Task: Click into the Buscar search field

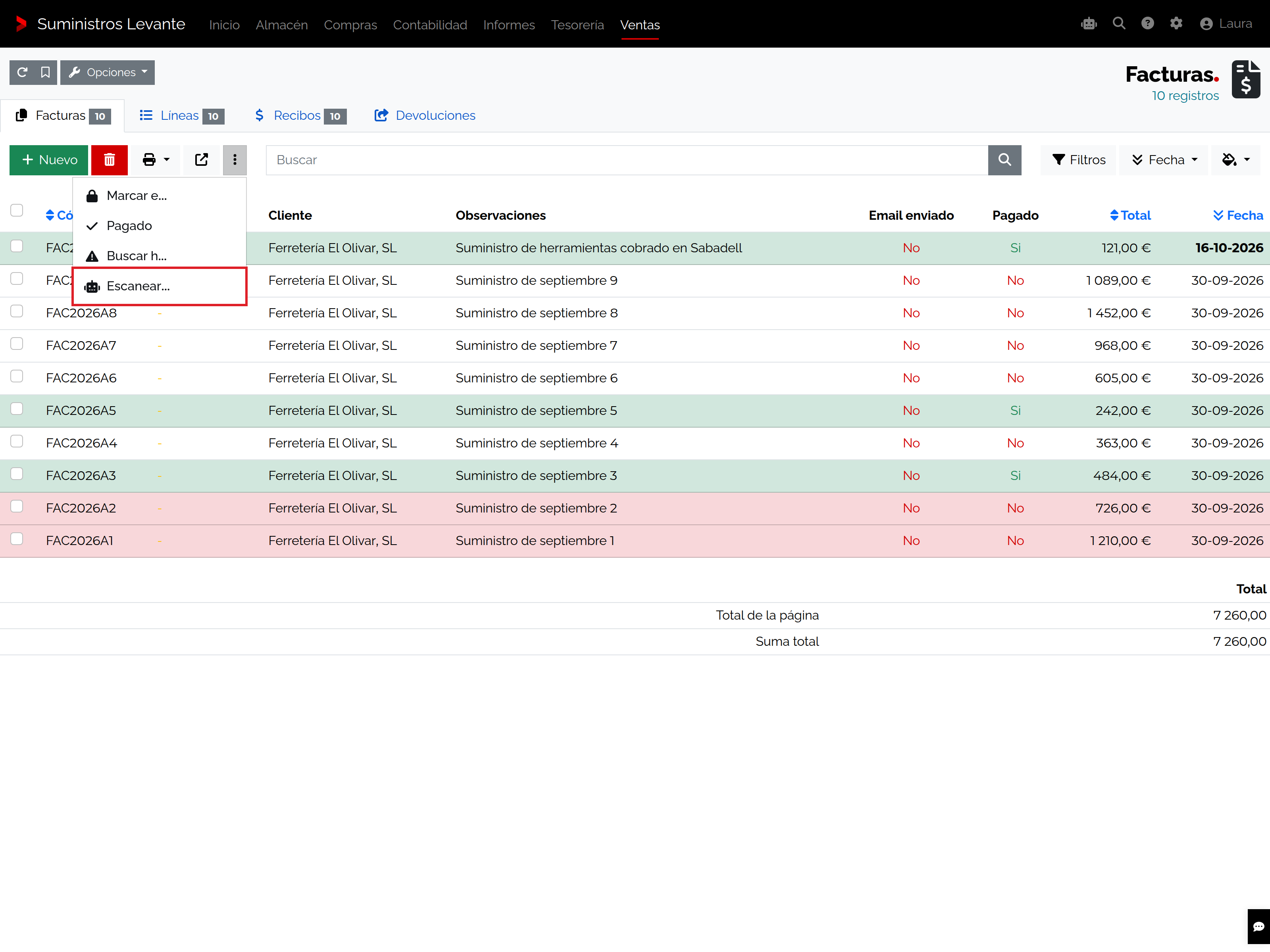Action: 627,160
